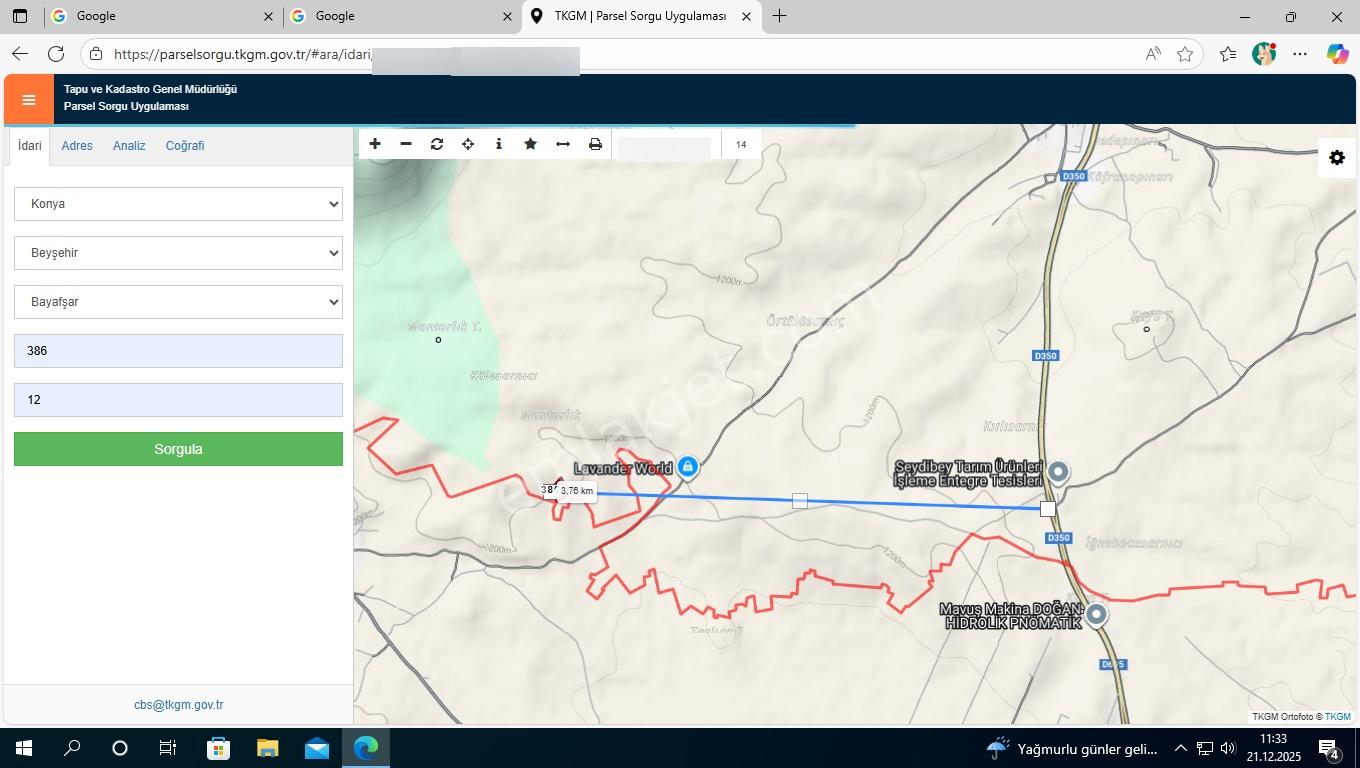Click the green Sorgula button
The image size is (1360, 768).
(x=178, y=449)
